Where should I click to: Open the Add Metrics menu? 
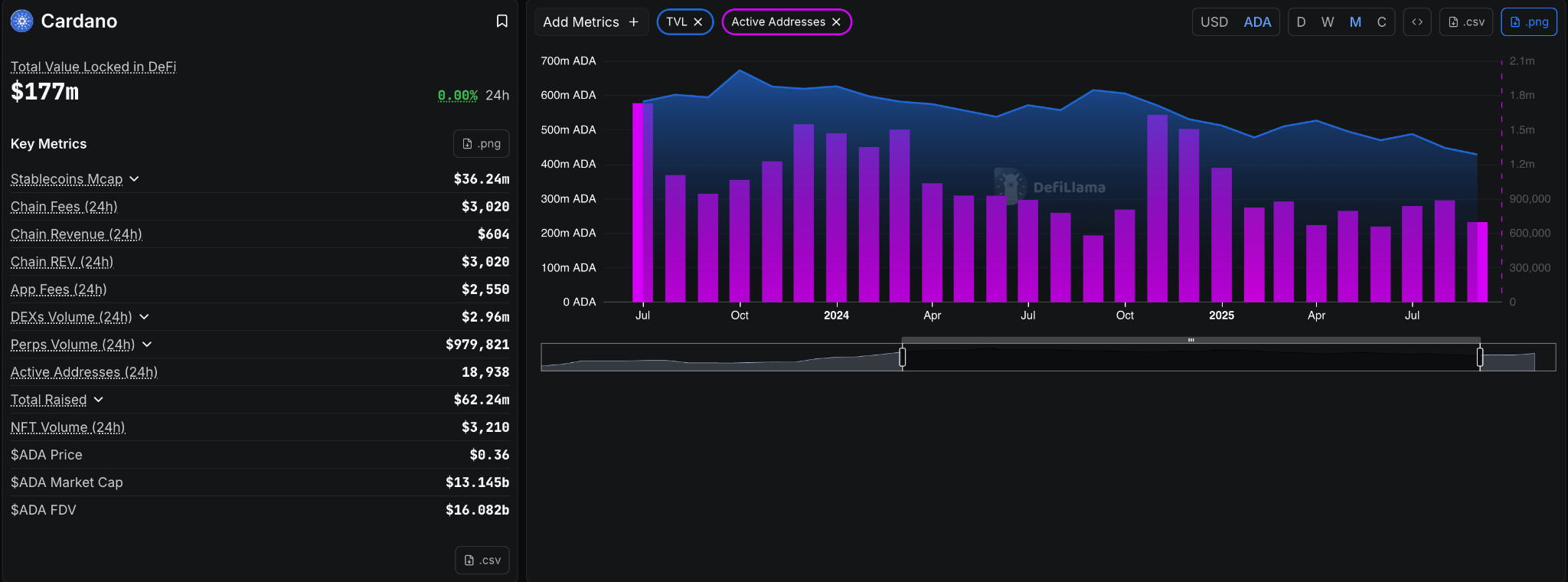(x=590, y=22)
